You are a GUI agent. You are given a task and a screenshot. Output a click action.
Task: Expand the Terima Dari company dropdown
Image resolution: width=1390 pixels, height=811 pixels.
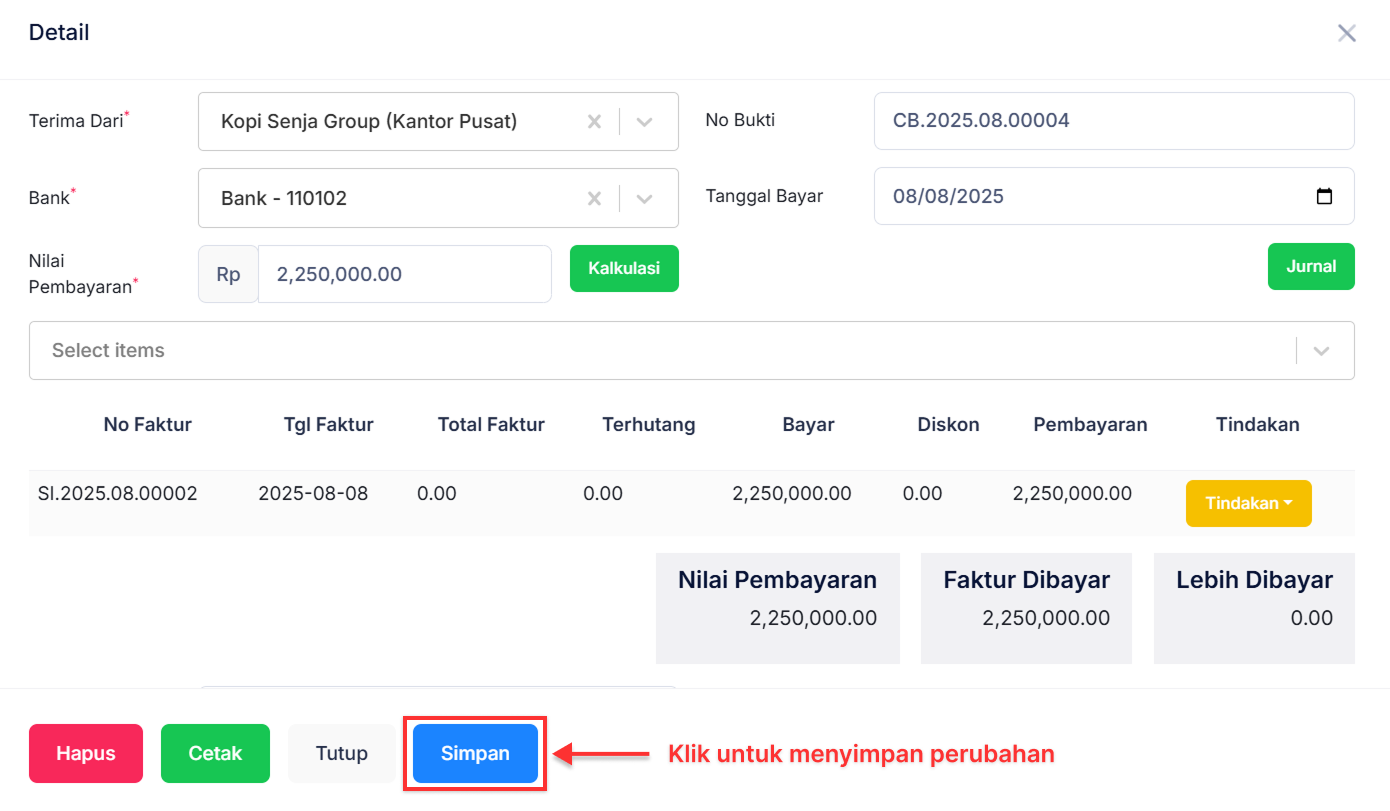point(644,121)
